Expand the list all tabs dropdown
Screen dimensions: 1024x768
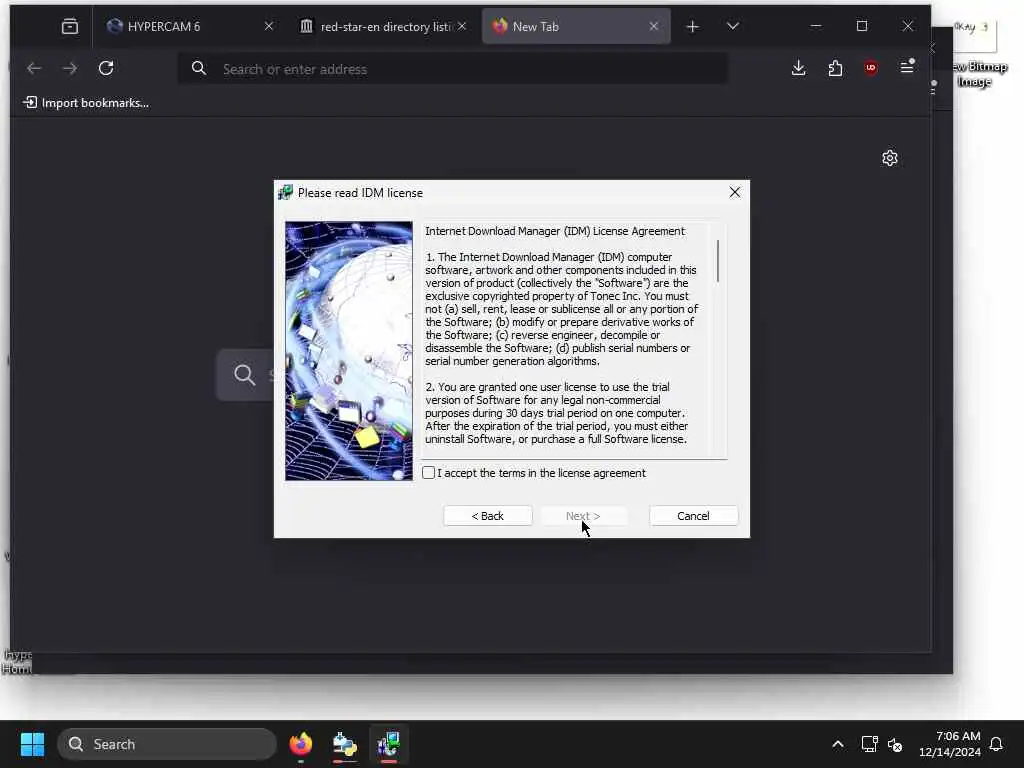(x=733, y=26)
